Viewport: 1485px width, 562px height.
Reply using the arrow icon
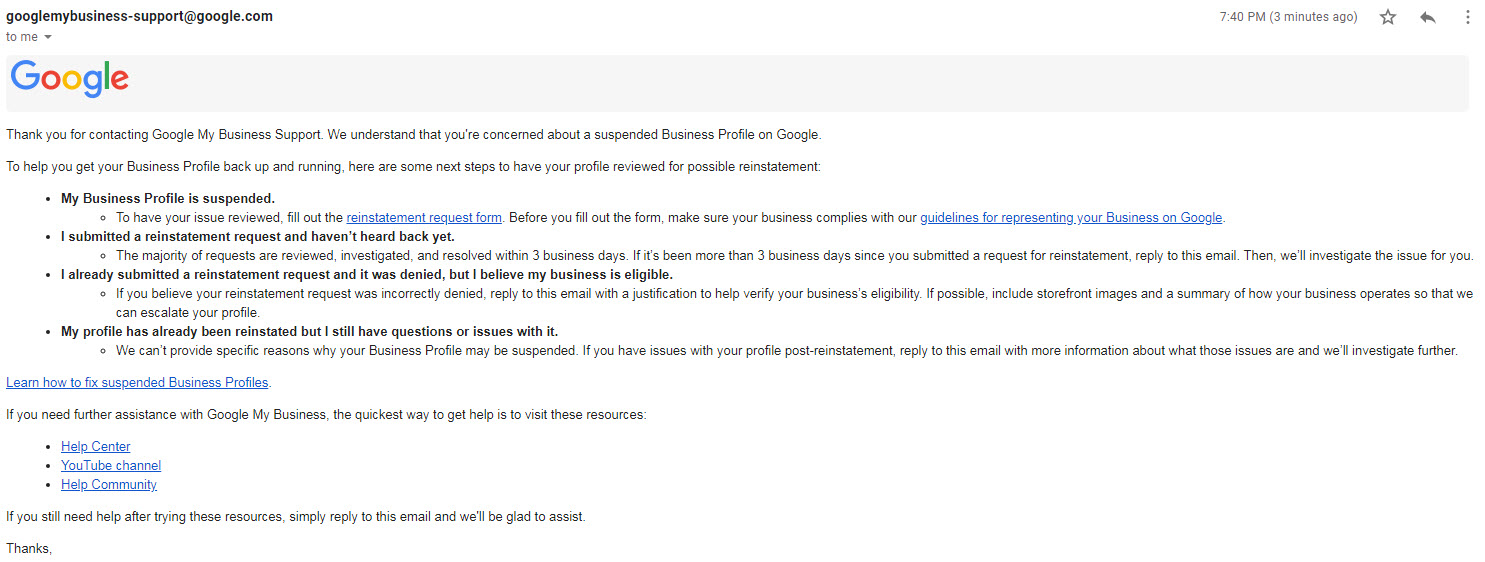click(x=1428, y=17)
